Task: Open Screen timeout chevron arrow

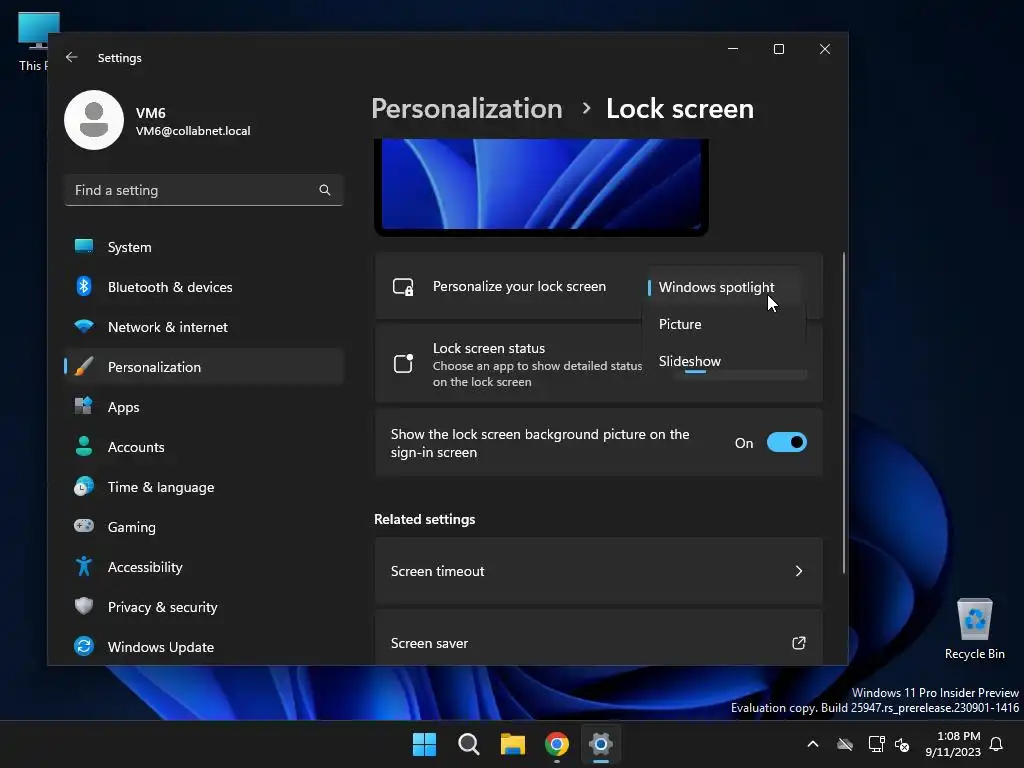Action: tap(799, 571)
